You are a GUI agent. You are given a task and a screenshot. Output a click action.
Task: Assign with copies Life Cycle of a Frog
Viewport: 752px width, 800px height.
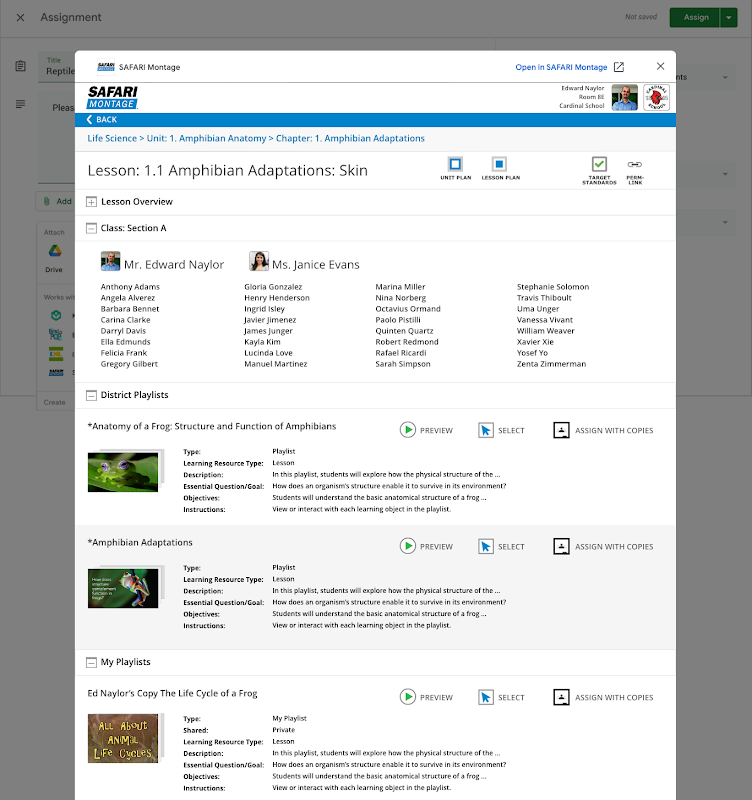(603, 697)
